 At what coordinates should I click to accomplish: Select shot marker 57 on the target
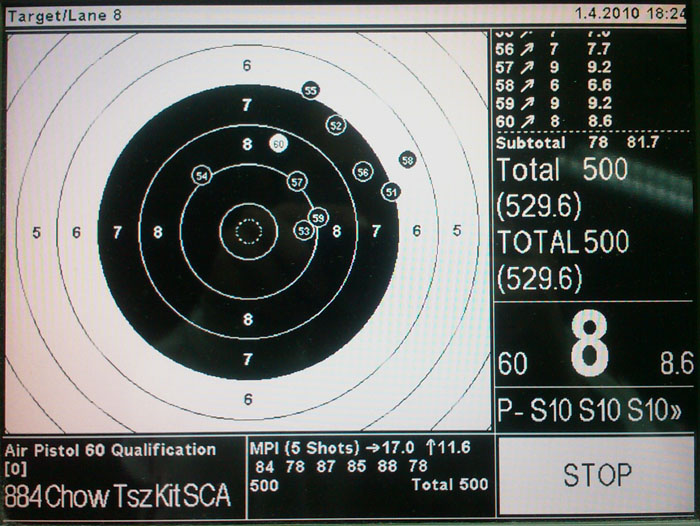[x=297, y=182]
